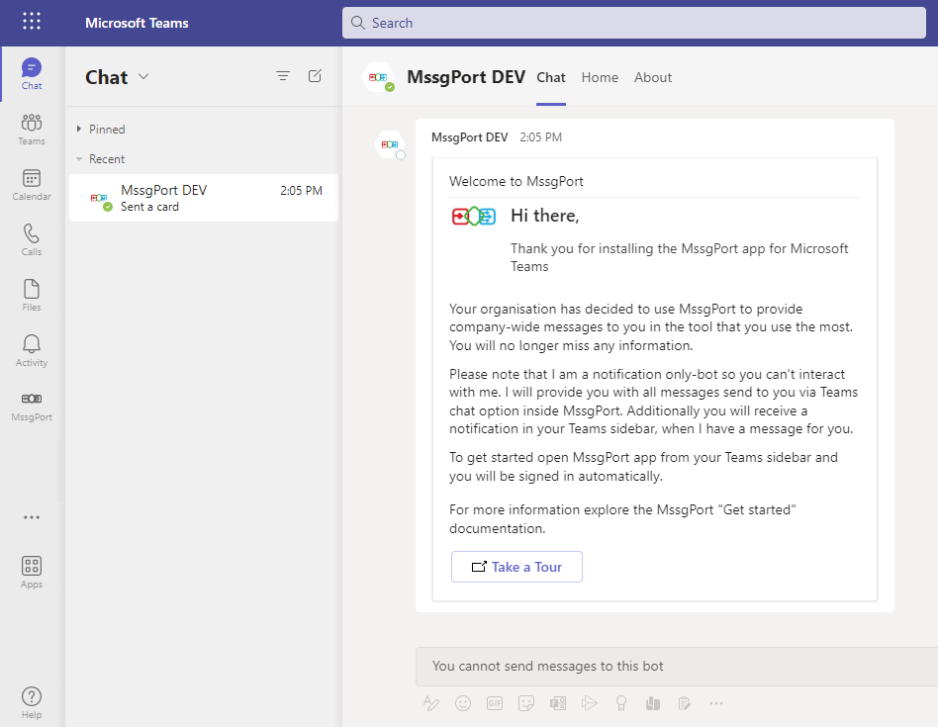
Task: Open the About tab for MssgPort DEV
Action: point(653,77)
